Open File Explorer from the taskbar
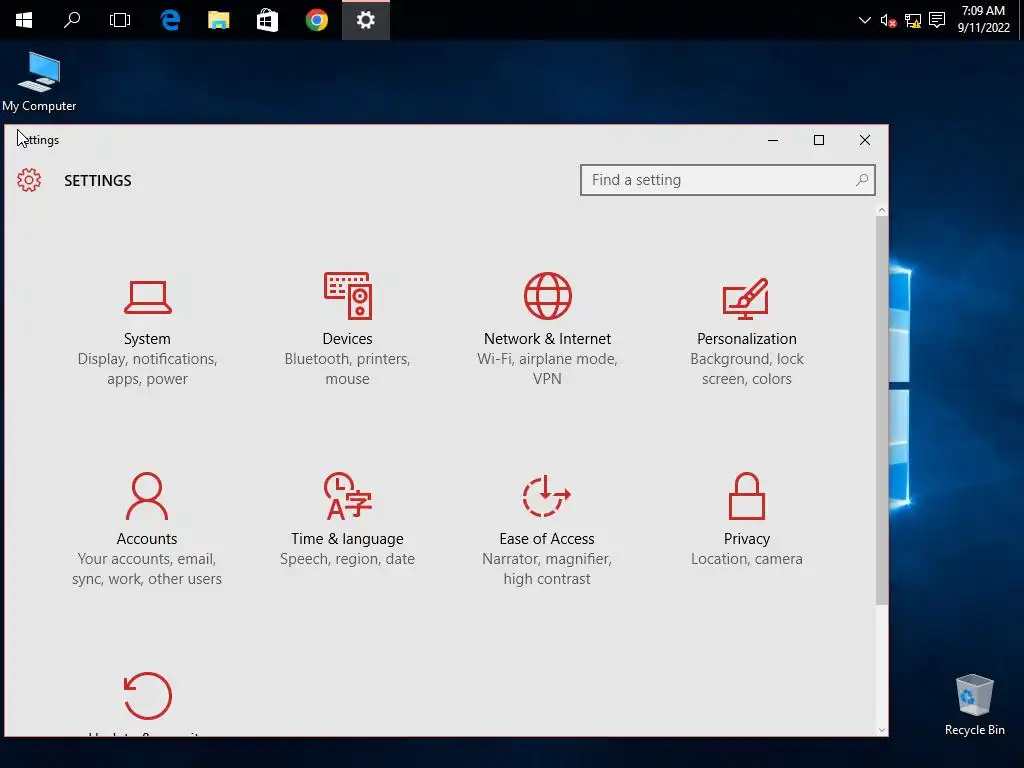Screen dimensions: 1024x768 [219, 20]
